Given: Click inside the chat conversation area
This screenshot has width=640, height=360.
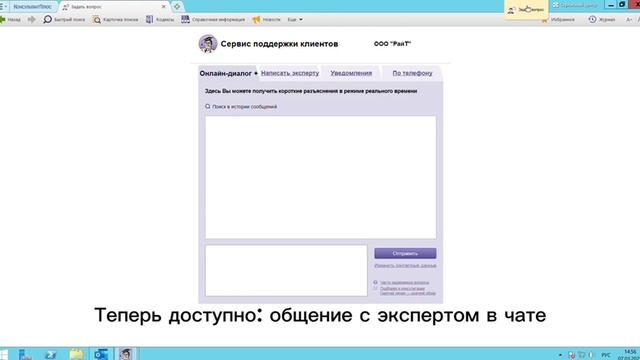Looking at the screenshot, I should pos(320,177).
